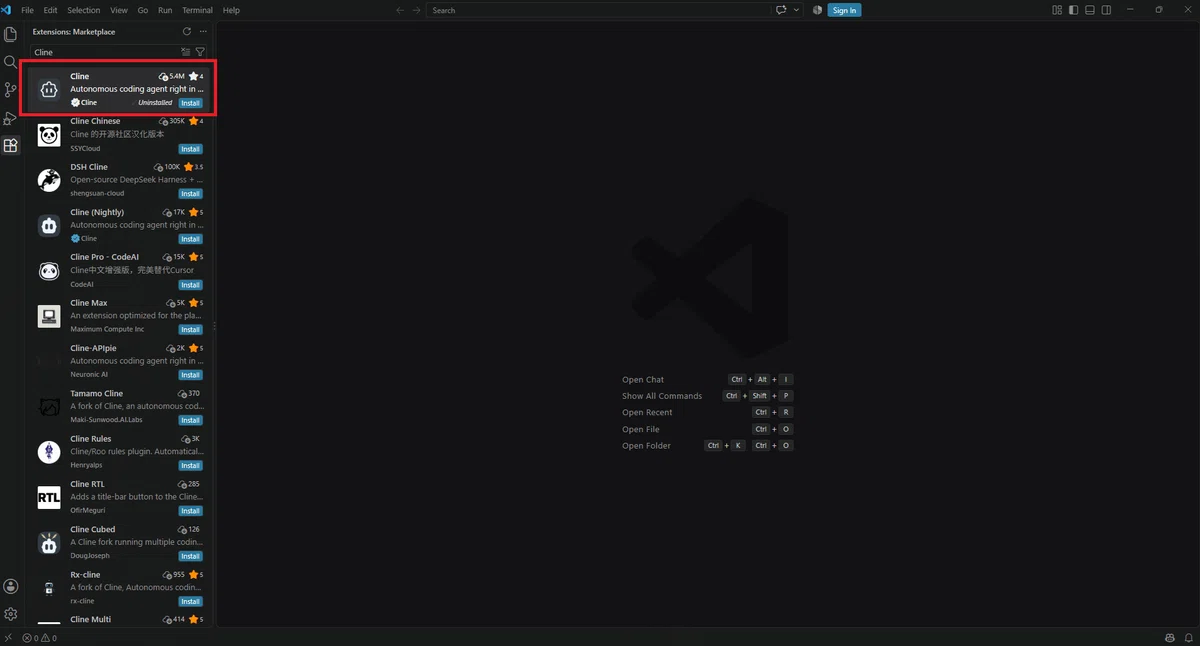Image resolution: width=1200 pixels, height=646 pixels.
Task: Click the Sign In button
Action: pos(844,10)
